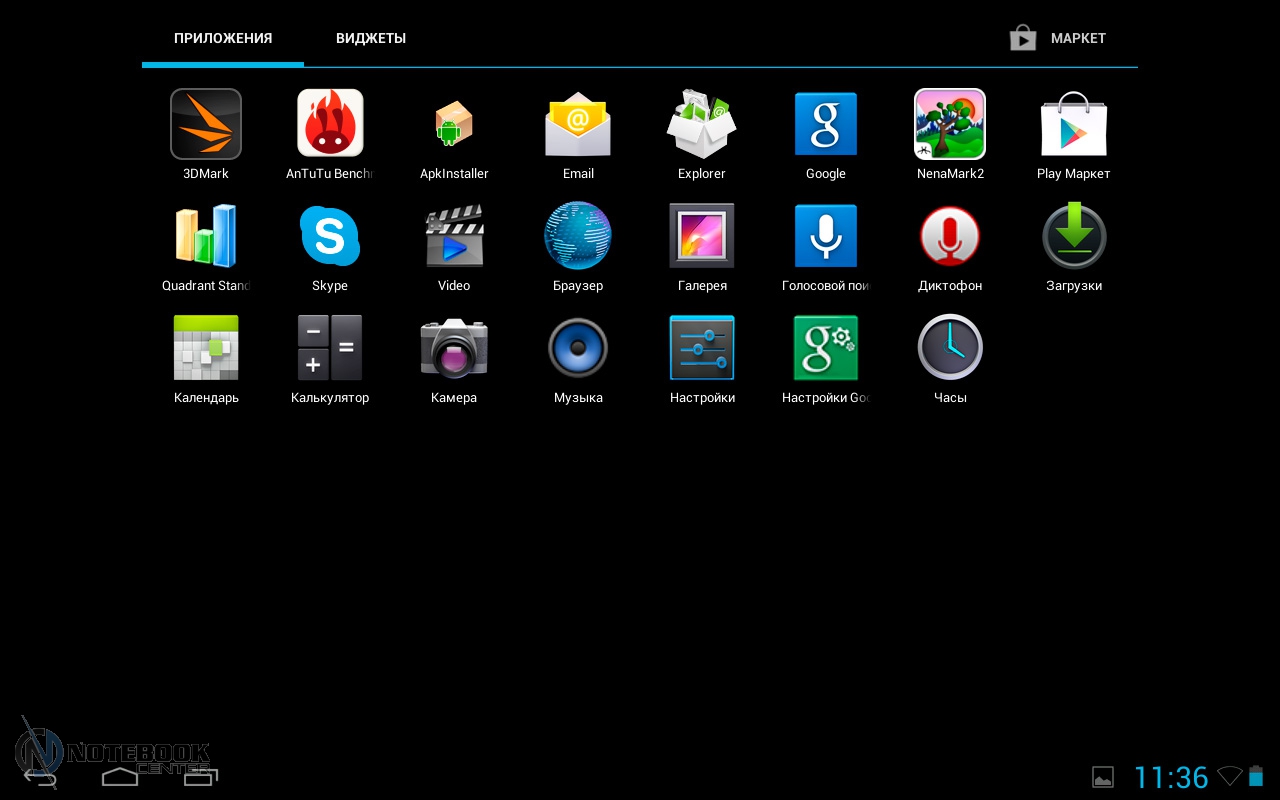Image resolution: width=1280 pixels, height=800 pixels.
Task: Launch Skype
Action: (330, 237)
